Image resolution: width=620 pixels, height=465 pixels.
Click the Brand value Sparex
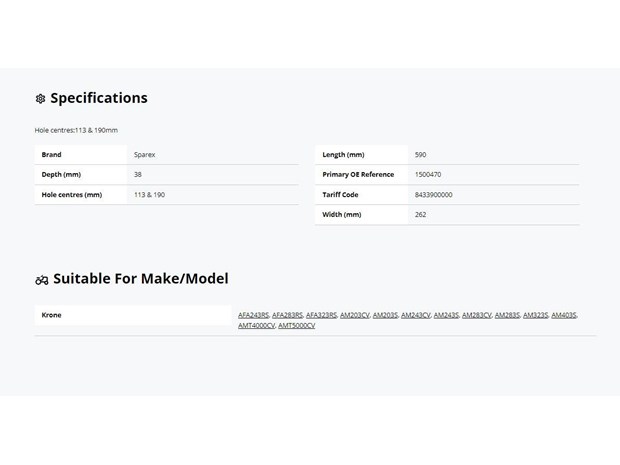144,155
